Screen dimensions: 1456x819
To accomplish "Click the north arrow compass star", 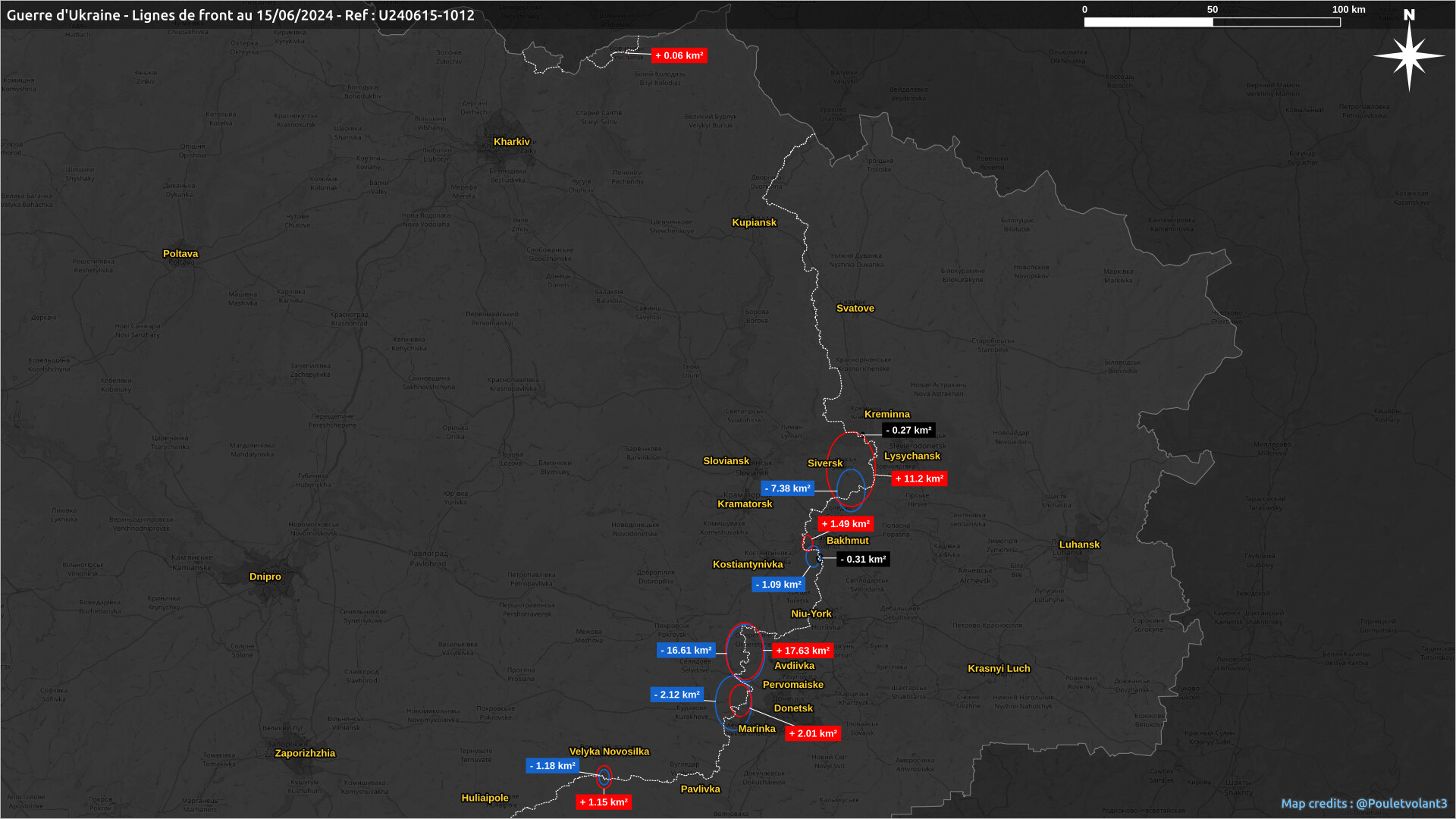I will [x=1409, y=55].
